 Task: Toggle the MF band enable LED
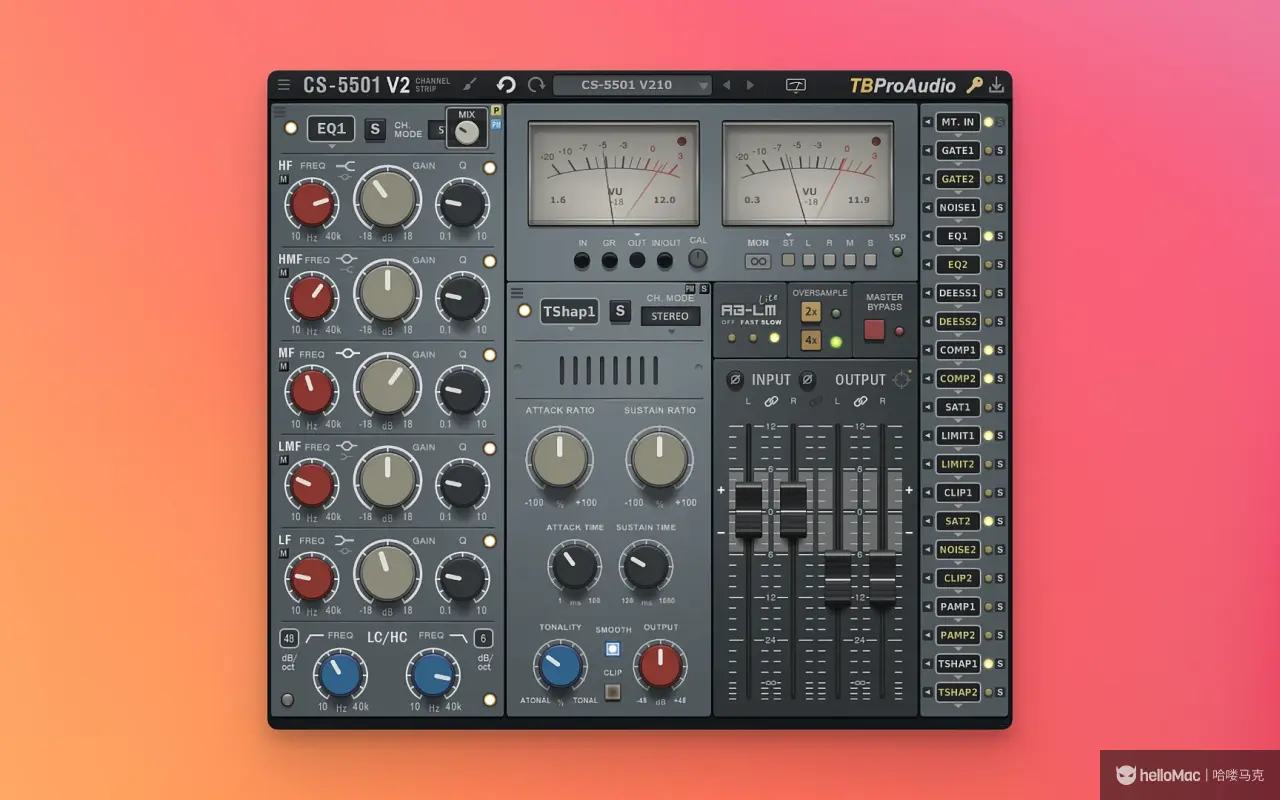click(490, 355)
